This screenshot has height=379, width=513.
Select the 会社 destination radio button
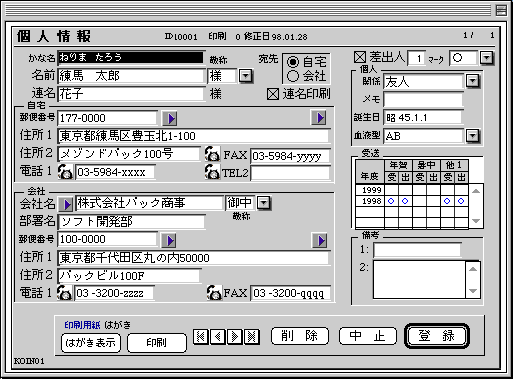293,76
